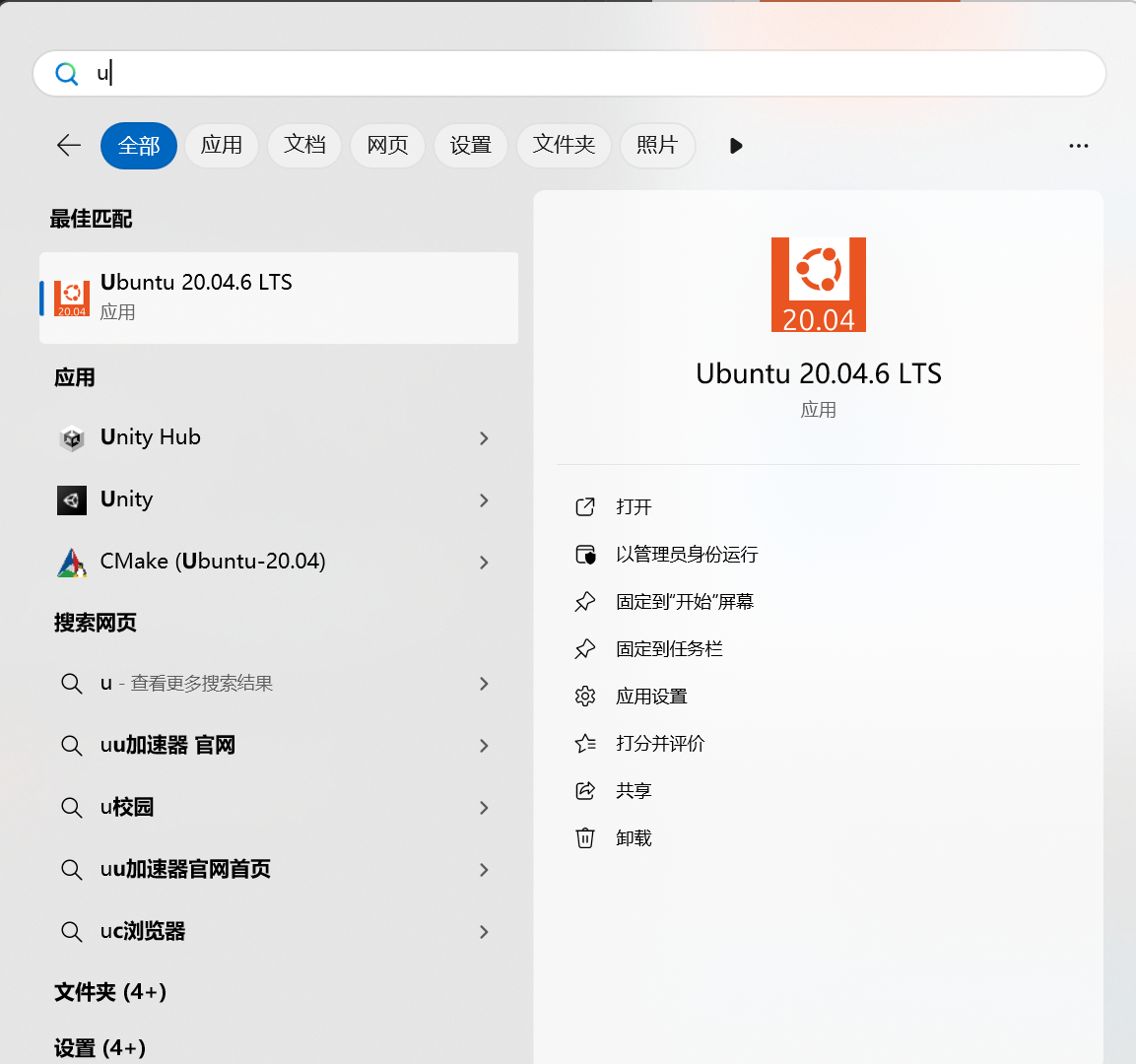Click the back arrow to return
The width and height of the screenshot is (1136, 1064).
[68, 145]
